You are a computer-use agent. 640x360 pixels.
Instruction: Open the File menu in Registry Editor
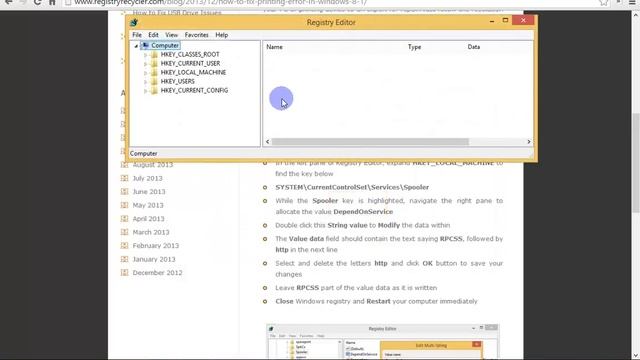[x=137, y=35]
